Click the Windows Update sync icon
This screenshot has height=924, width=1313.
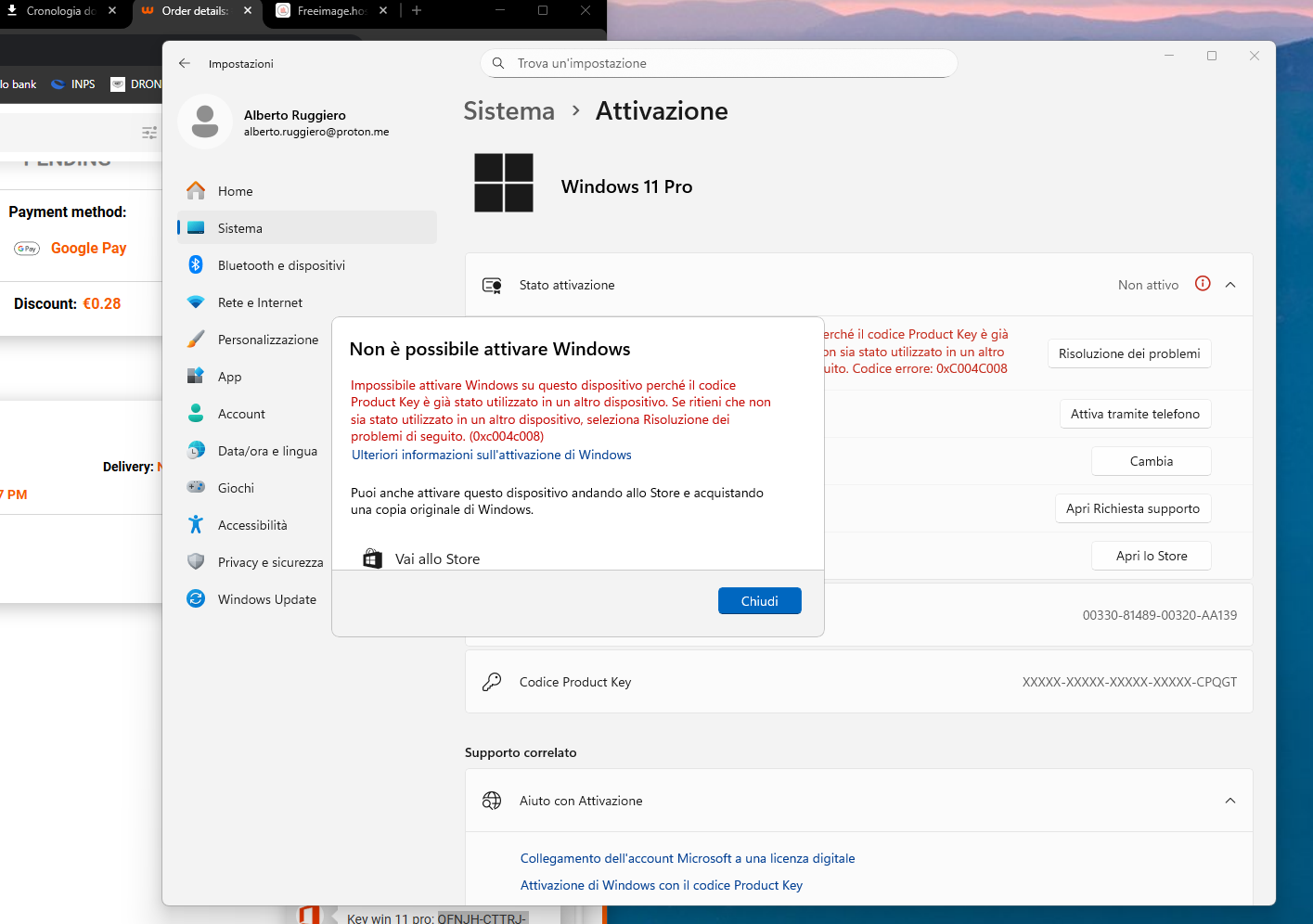(196, 599)
